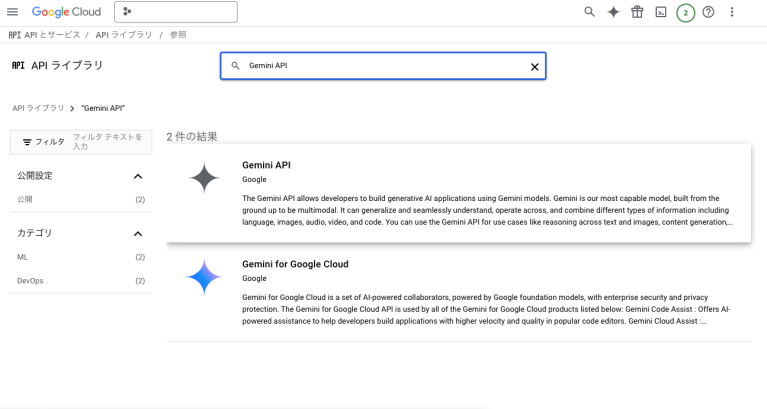This screenshot has height=409, width=767.
Task: Click the Google Cloud logo
Action: pyautogui.click(x=66, y=12)
